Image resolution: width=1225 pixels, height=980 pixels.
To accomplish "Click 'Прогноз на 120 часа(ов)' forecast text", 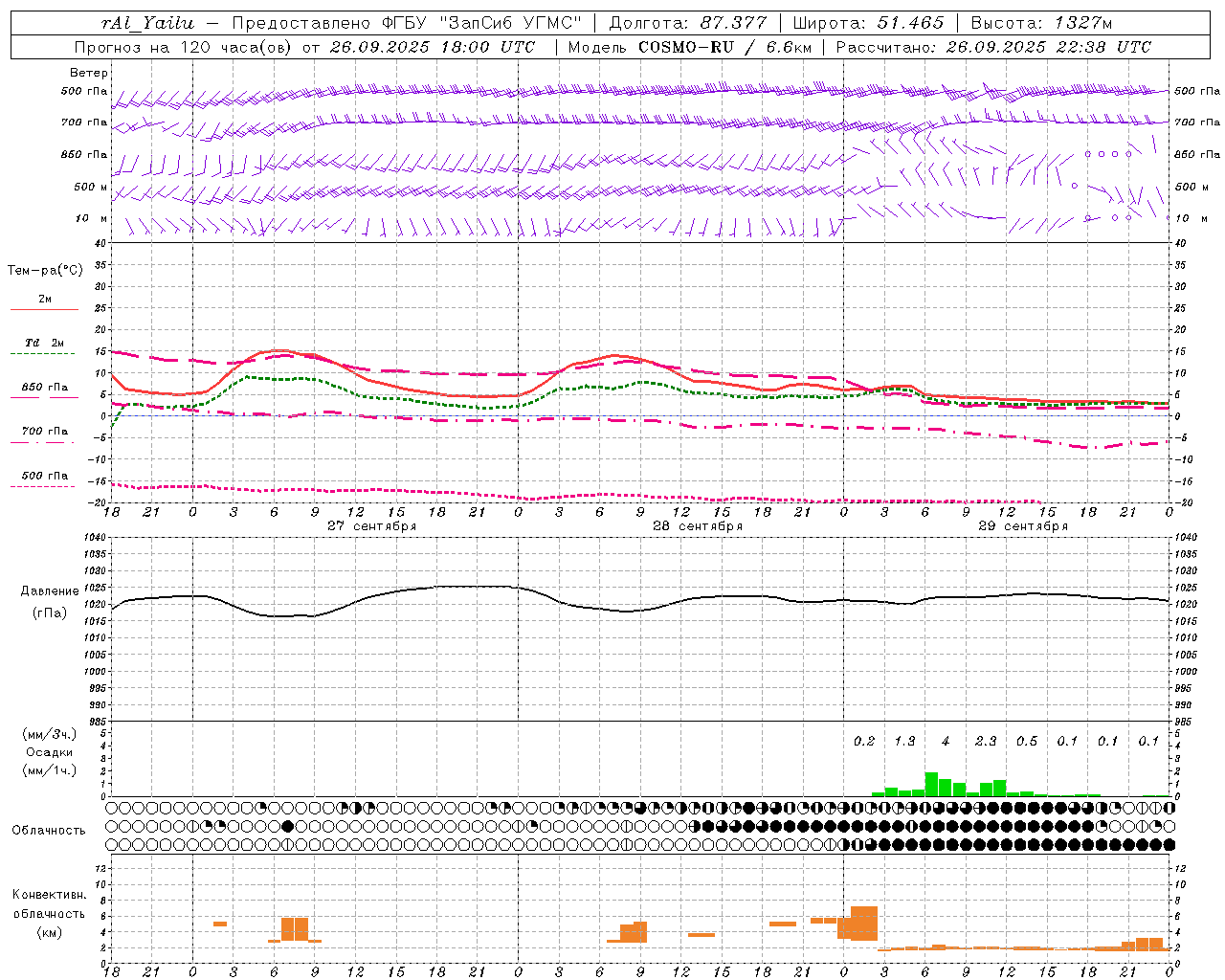I will [x=184, y=47].
